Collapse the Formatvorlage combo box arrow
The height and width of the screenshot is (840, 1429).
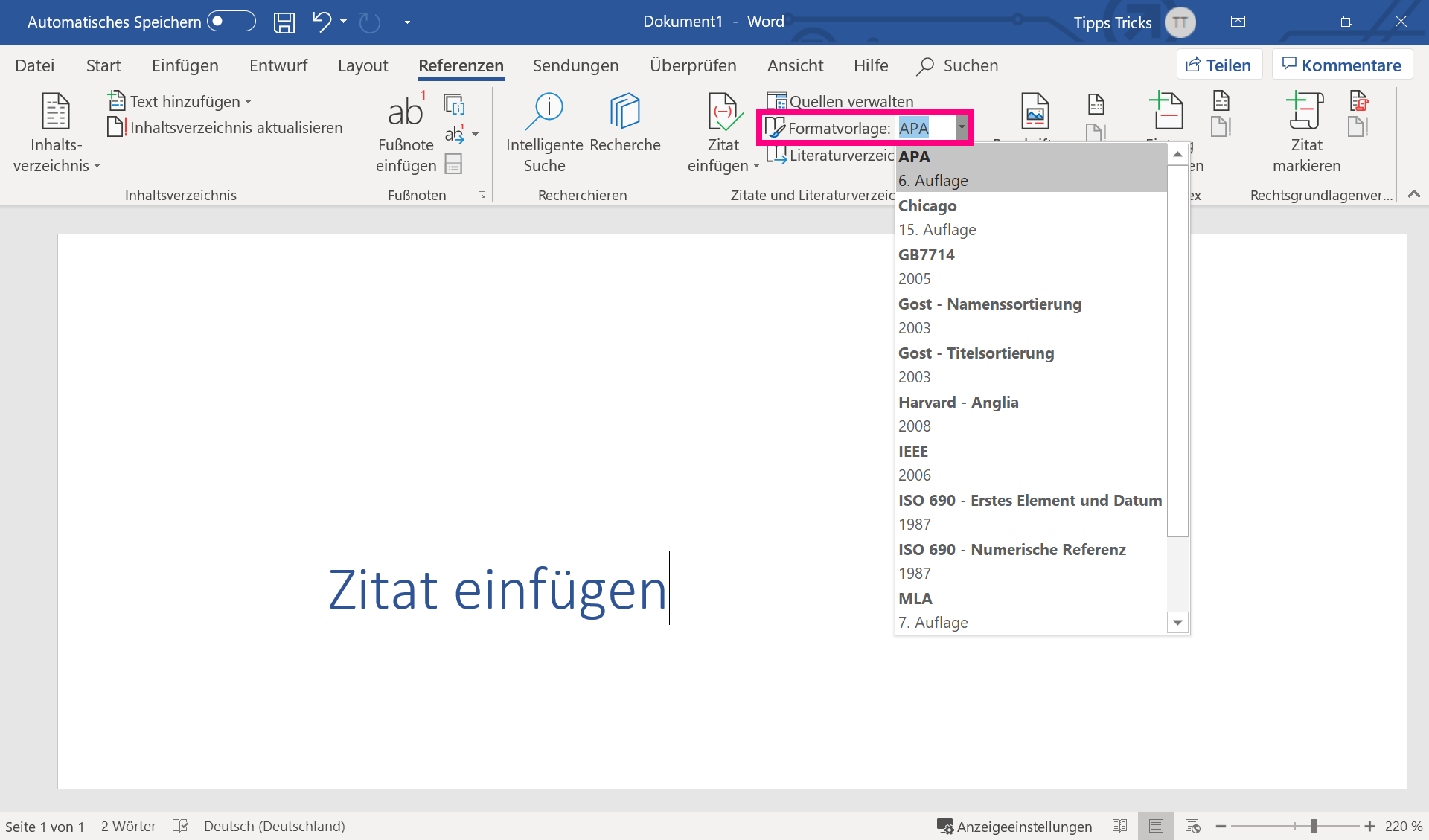pyautogui.click(x=962, y=127)
